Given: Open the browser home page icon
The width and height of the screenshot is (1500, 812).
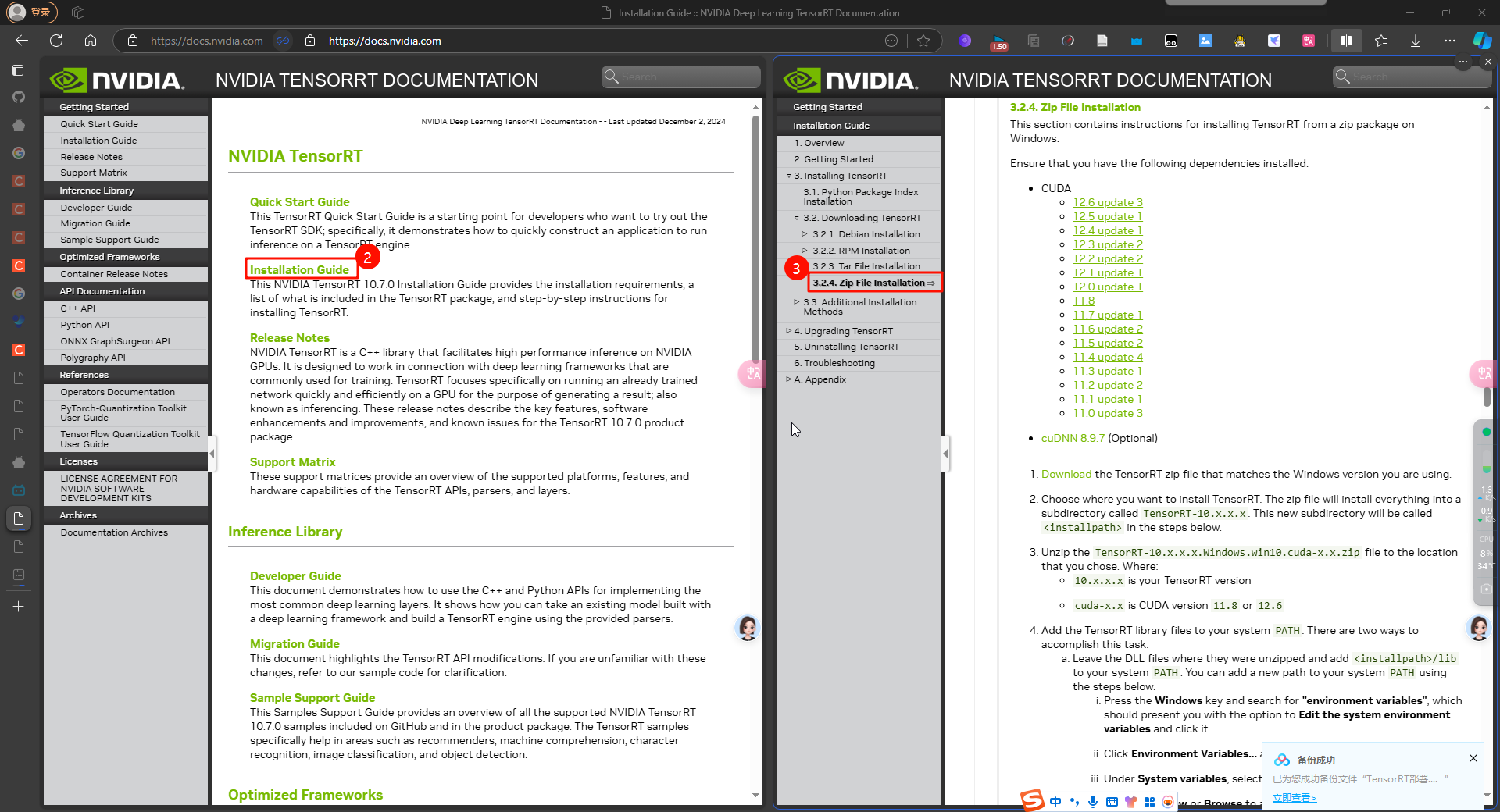Looking at the screenshot, I should (91, 41).
